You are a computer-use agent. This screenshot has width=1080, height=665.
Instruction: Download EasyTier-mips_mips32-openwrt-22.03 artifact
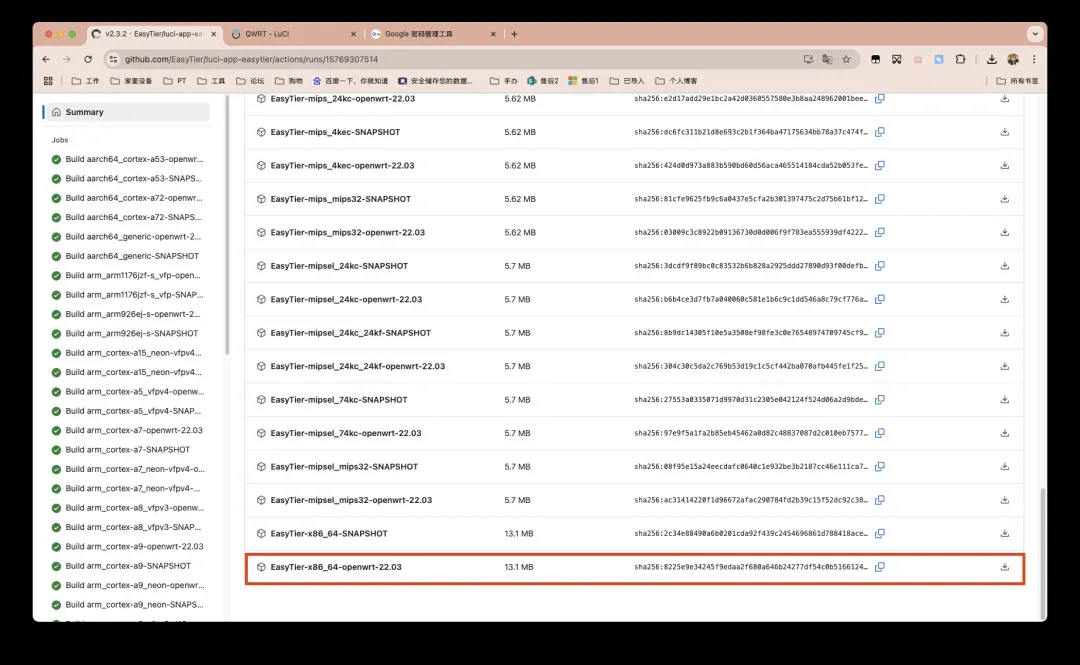click(x=1004, y=232)
